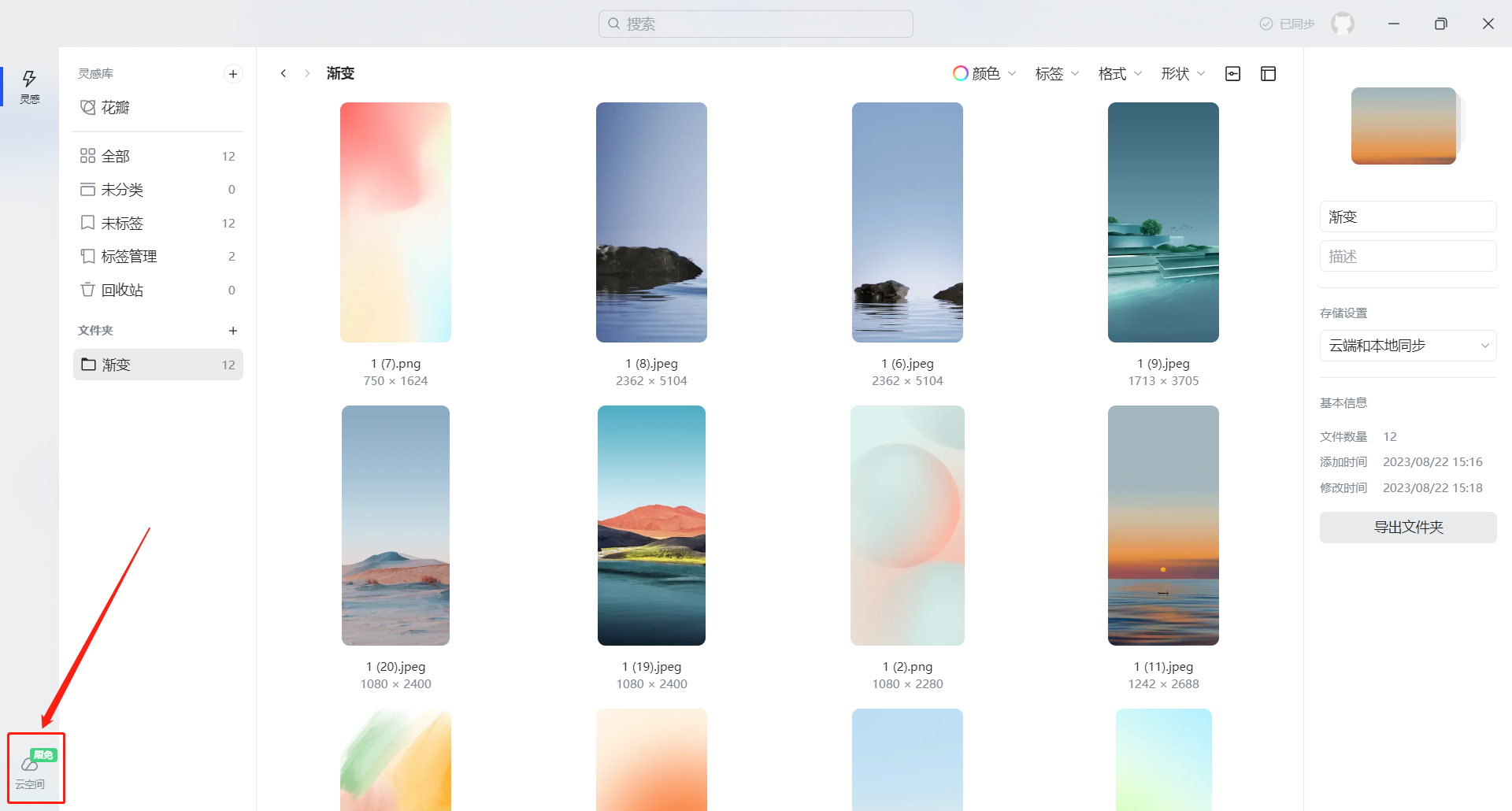Expand the 标签 filter dropdown
Screen dimensions: 1512x811
click(1057, 73)
